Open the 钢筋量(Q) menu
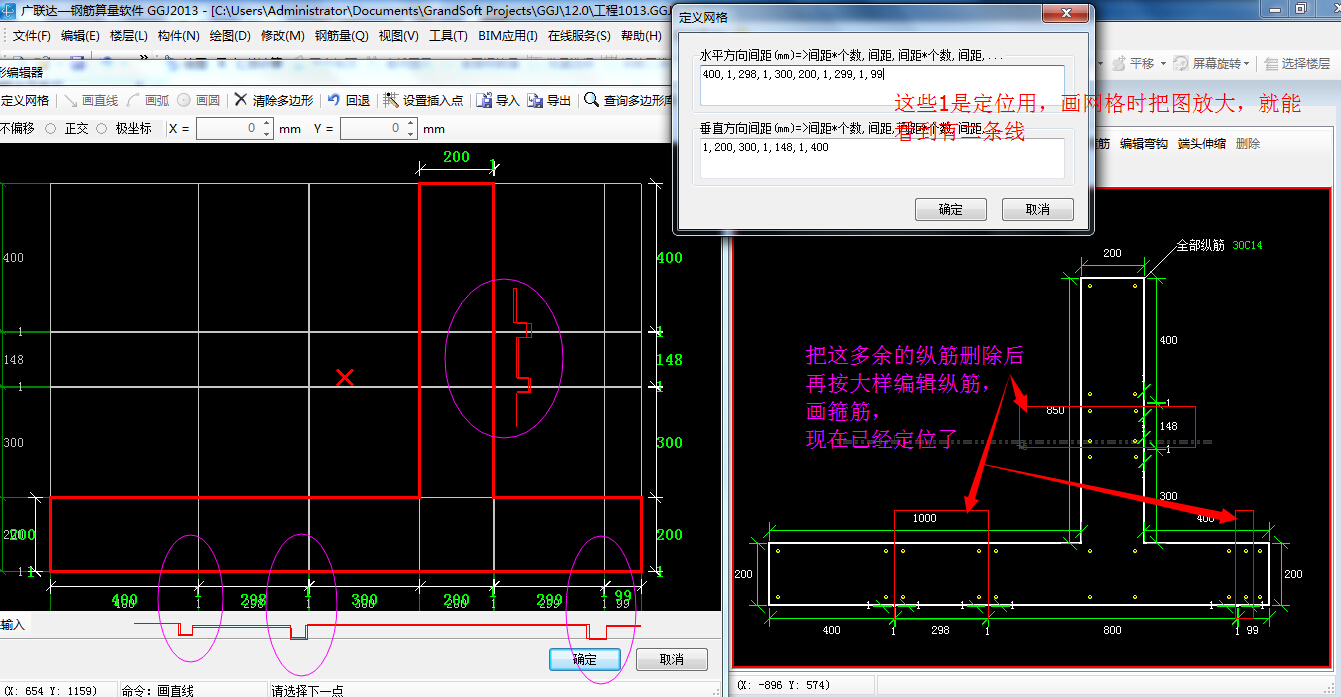The width and height of the screenshot is (1341, 697). coord(341,36)
